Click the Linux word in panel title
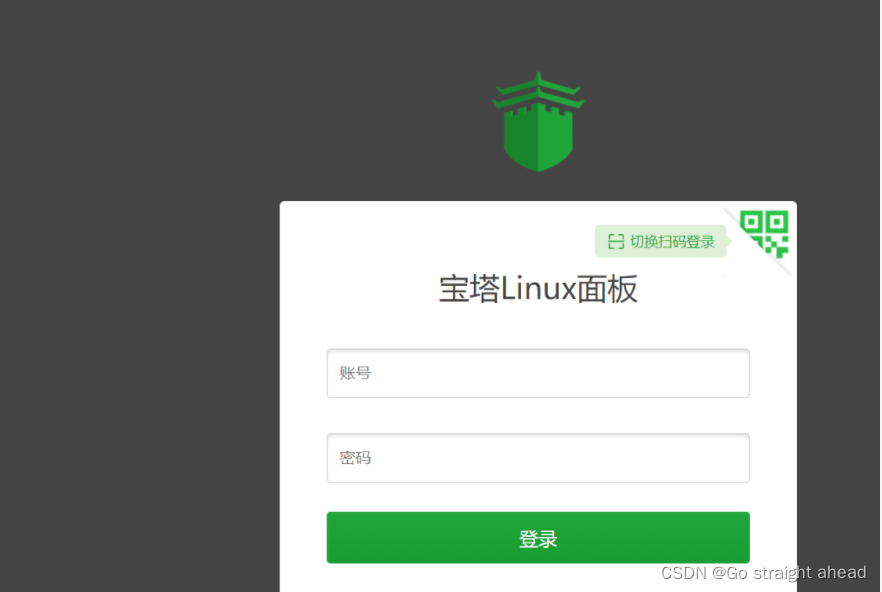Image resolution: width=882 pixels, height=592 pixels. click(538, 289)
